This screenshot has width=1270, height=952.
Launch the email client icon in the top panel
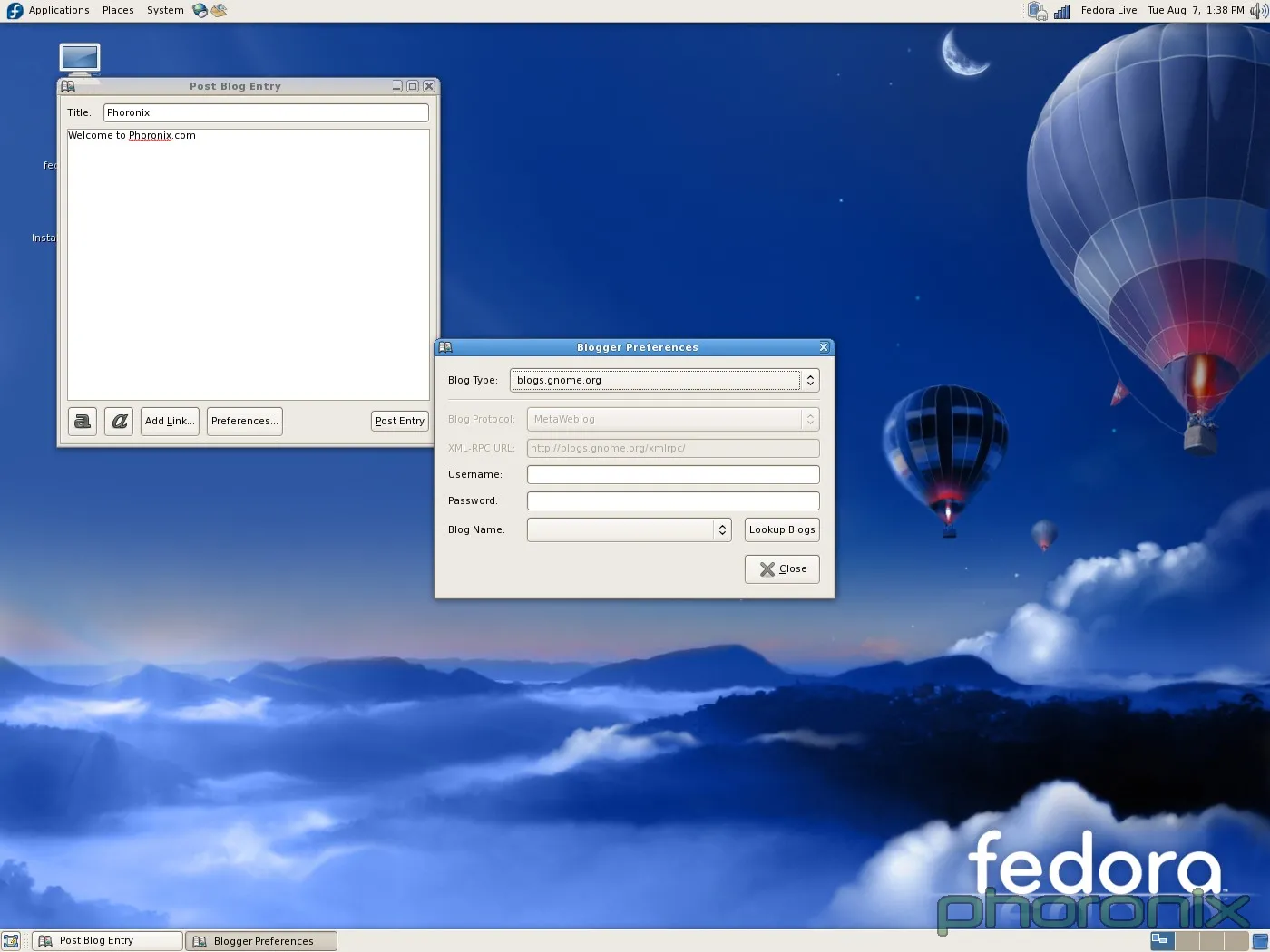point(219,10)
